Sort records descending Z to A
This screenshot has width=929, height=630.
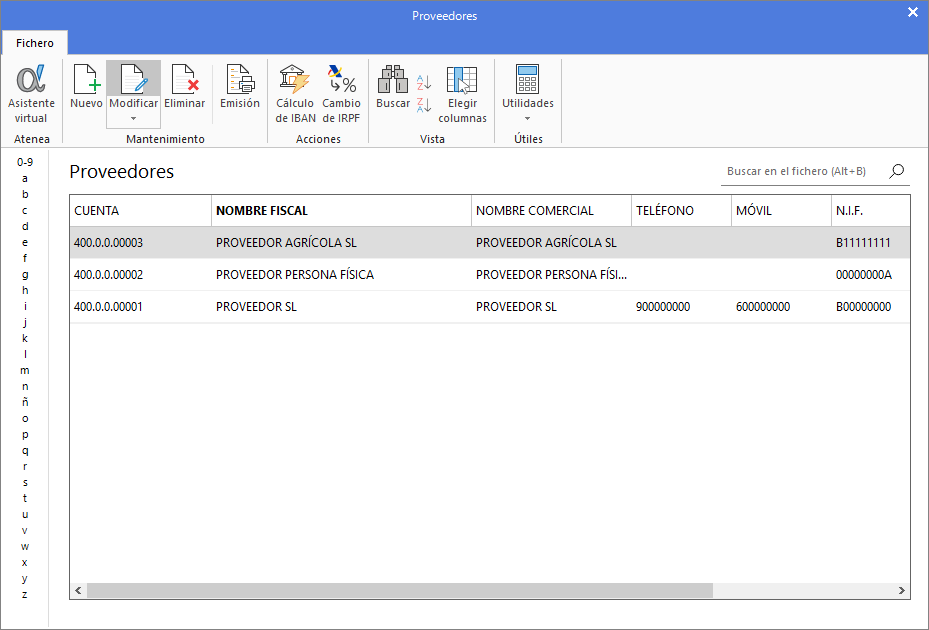coord(424,105)
